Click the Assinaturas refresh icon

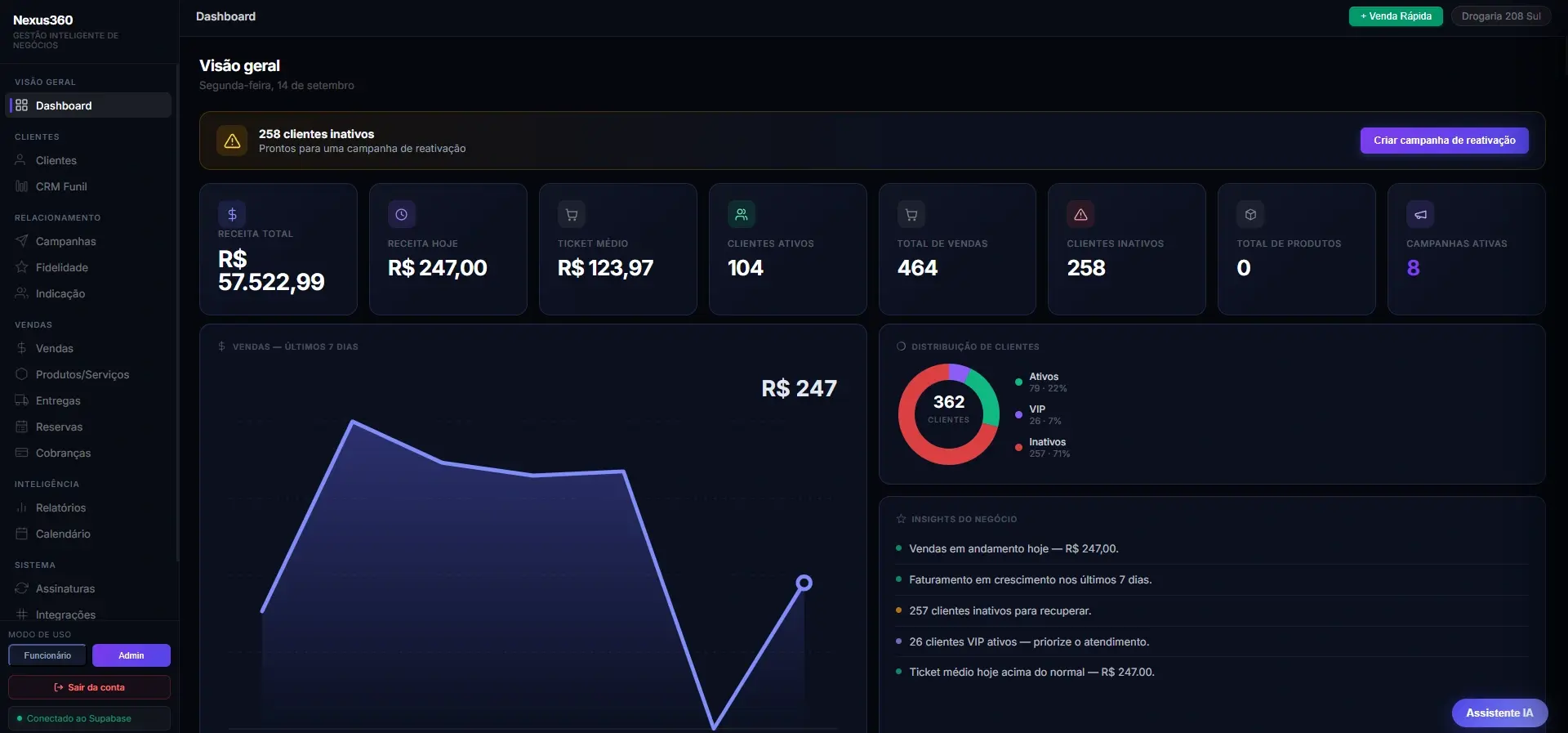[21, 588]
